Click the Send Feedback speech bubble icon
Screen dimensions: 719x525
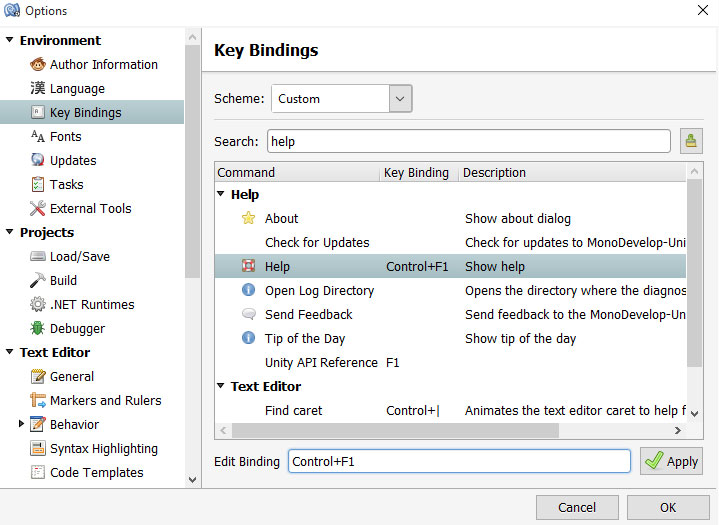(x=249, y=314)
